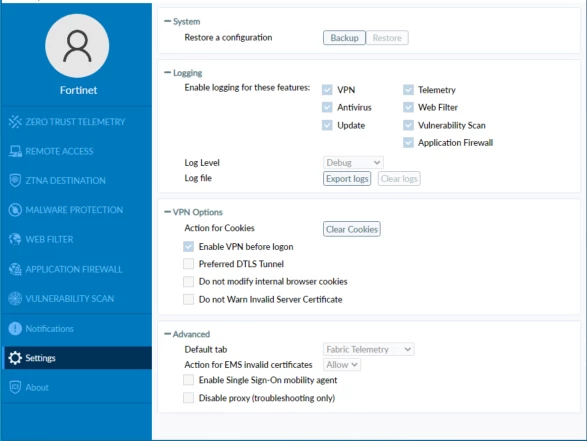The width and height of the screenshot is (587, 441).
Task: Toggle Web Filter logging checkbox
Action: tap(408, 107)
